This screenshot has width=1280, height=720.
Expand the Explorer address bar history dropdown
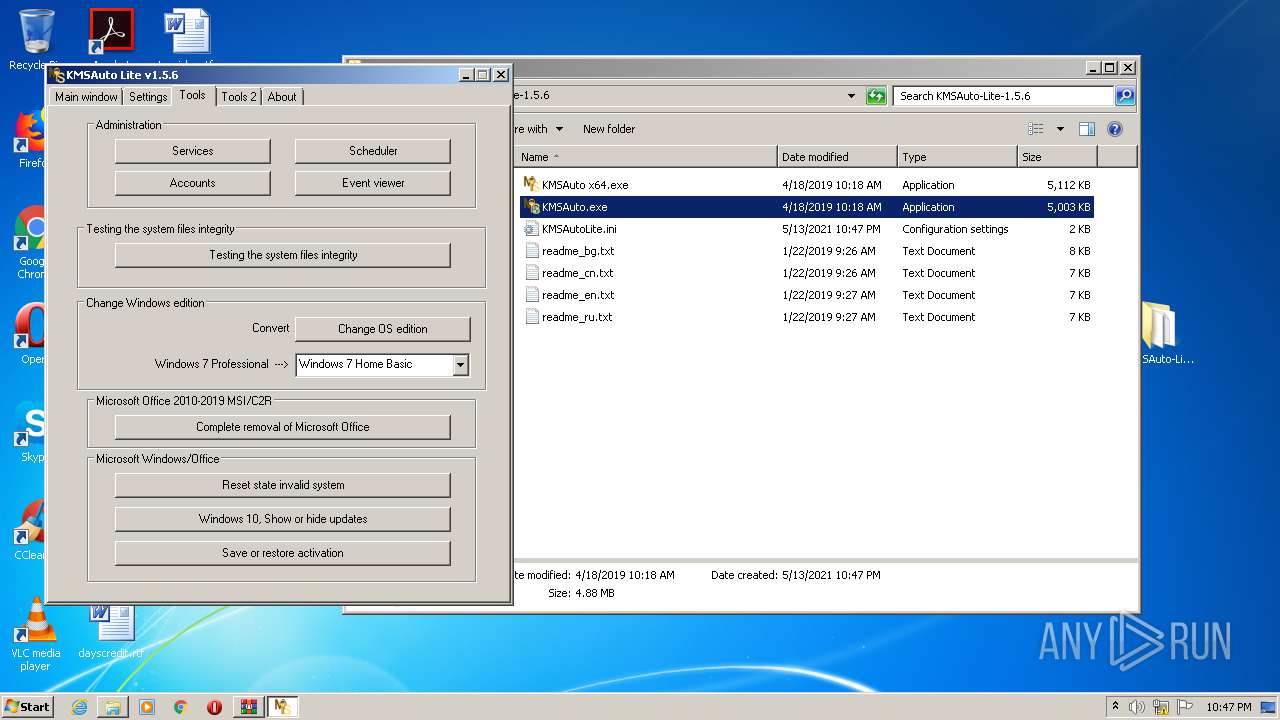[x=851, y=96]
